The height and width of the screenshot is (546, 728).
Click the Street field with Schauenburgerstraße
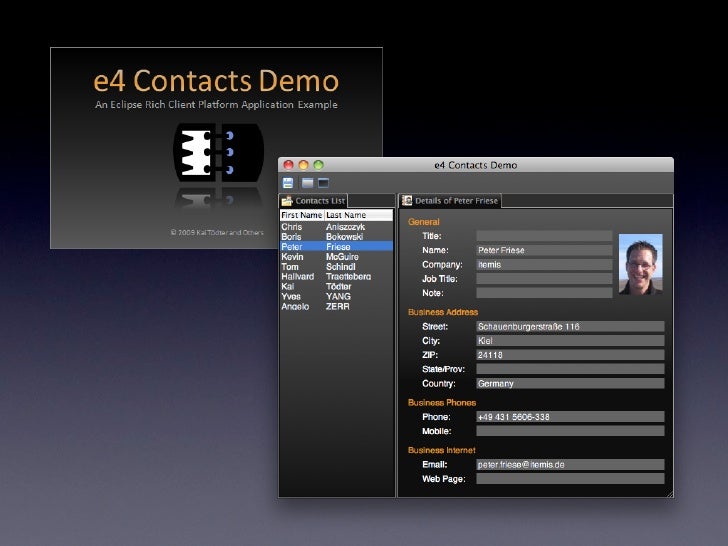pos(570,326)
